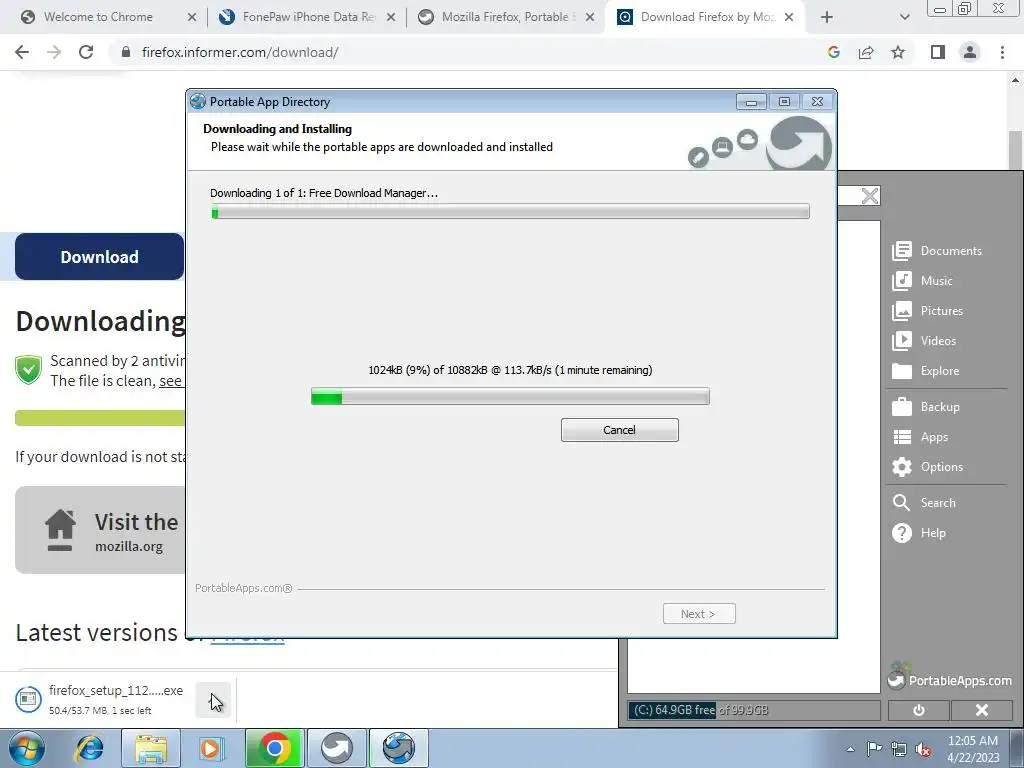This screenshot has width=1024, height=768.
Task: Open Help in PortableApps menu
Action: coord(918,533)
